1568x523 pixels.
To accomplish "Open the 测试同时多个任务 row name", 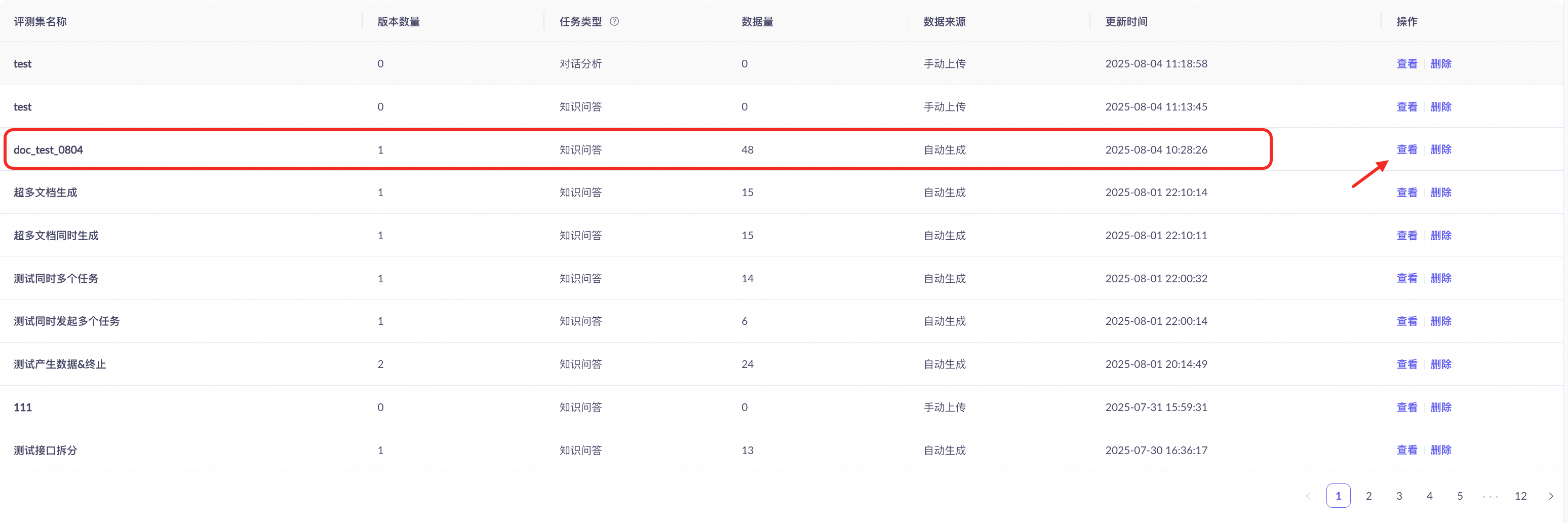I will coord(56,278).
